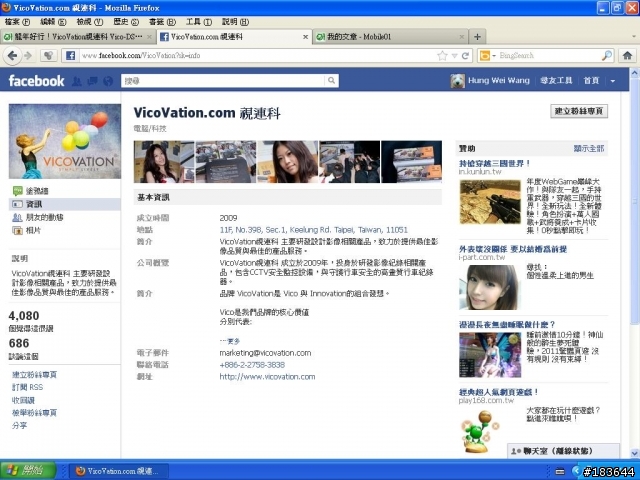Open the tab list dropdown at tab bar end
The width and height of the screenshot is (640, 480).
(x=633, y=37)
